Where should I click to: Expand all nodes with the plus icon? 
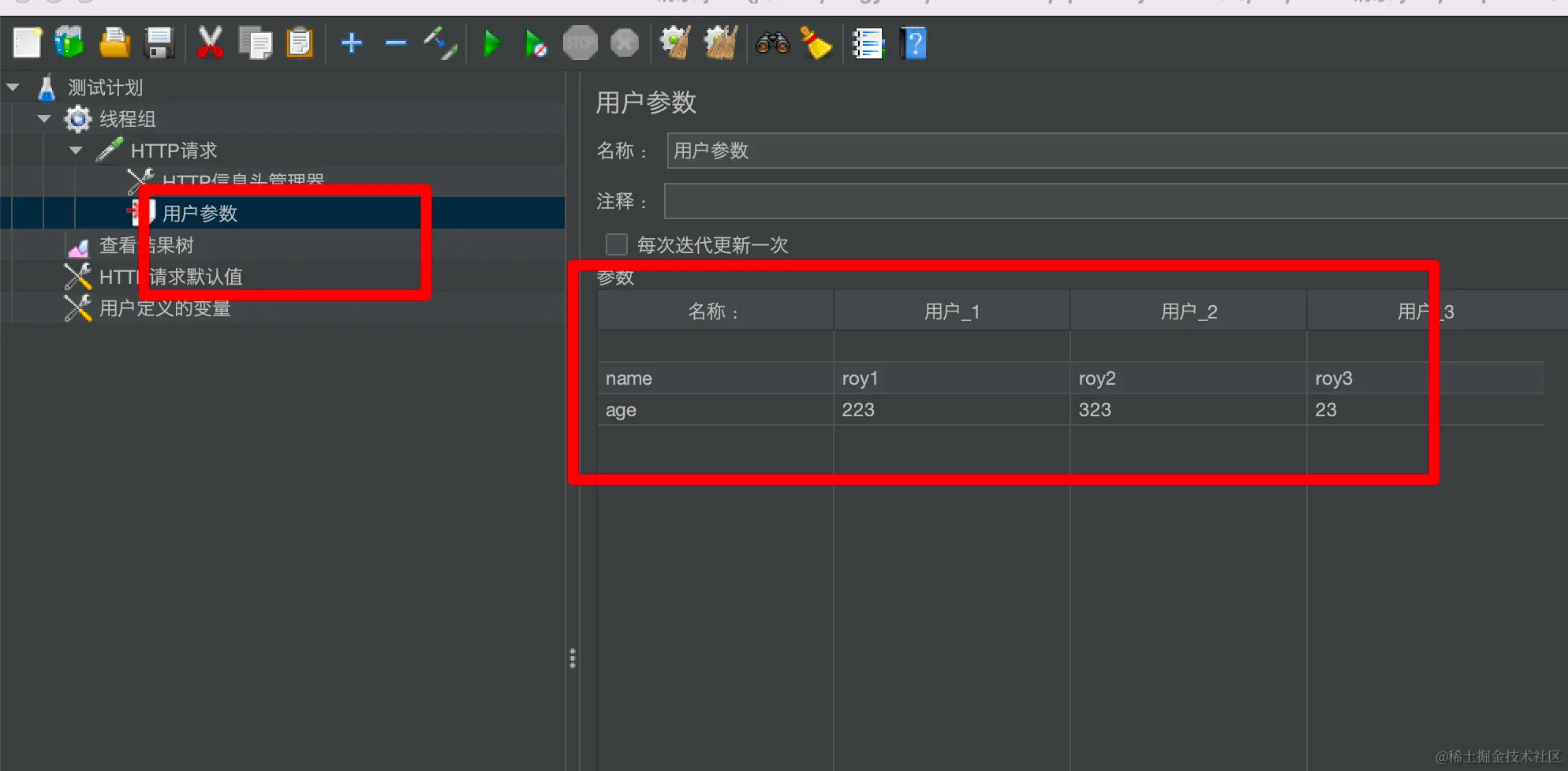[352, 43]
